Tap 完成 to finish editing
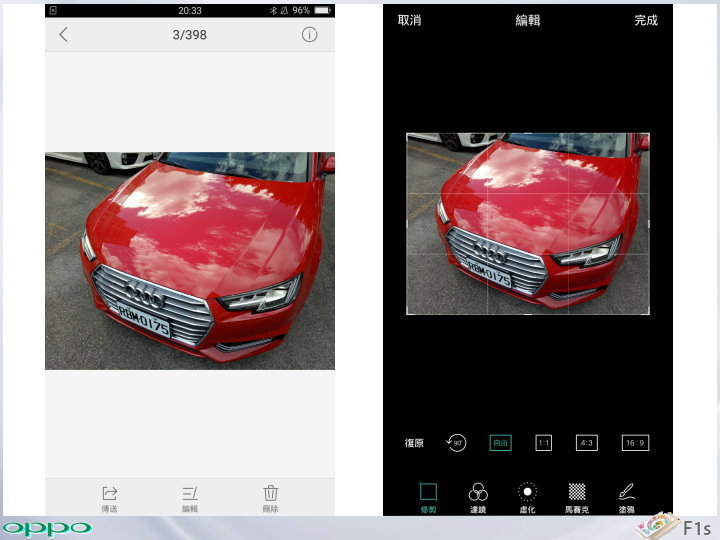Screen dimensions: 720x540 coord(646,20)
